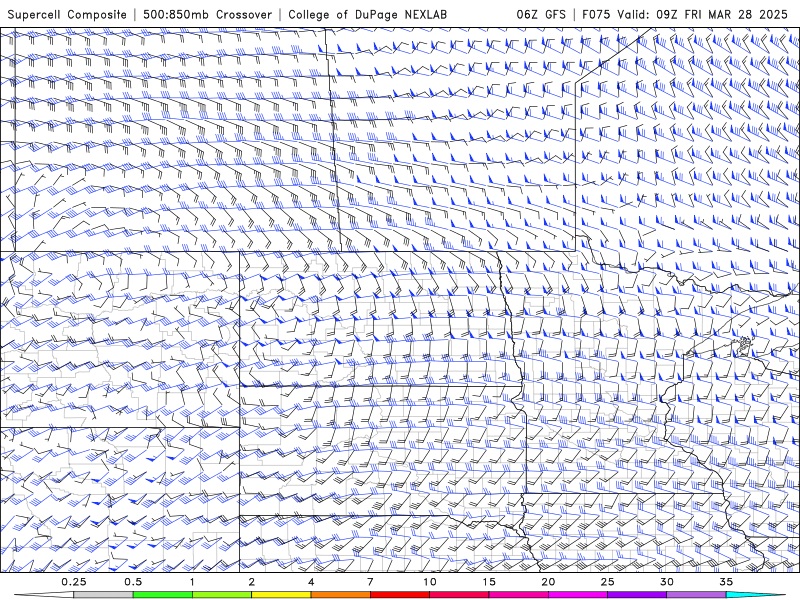800x600 pixels.
Task: Click the colorbar label 10
Action: [x=430, y=582]
